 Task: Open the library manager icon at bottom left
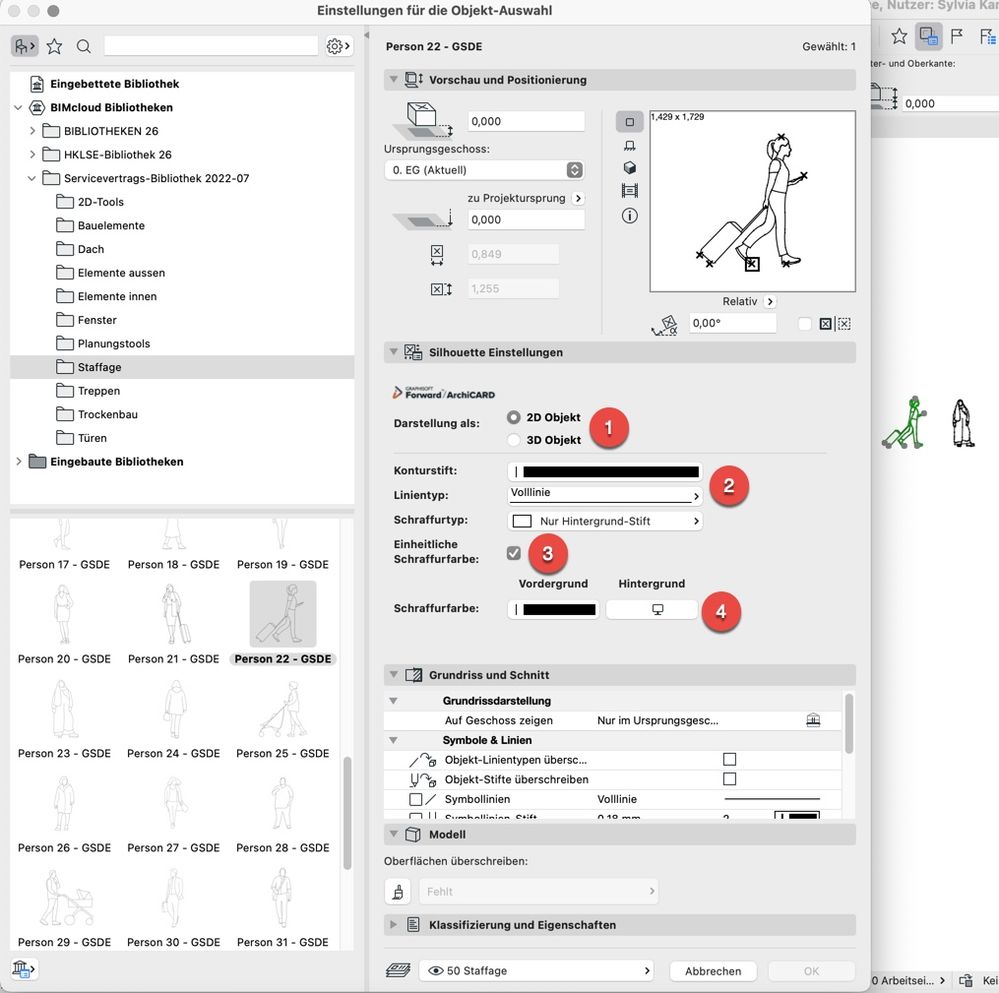pyautogui.click(x=24, y=969)
